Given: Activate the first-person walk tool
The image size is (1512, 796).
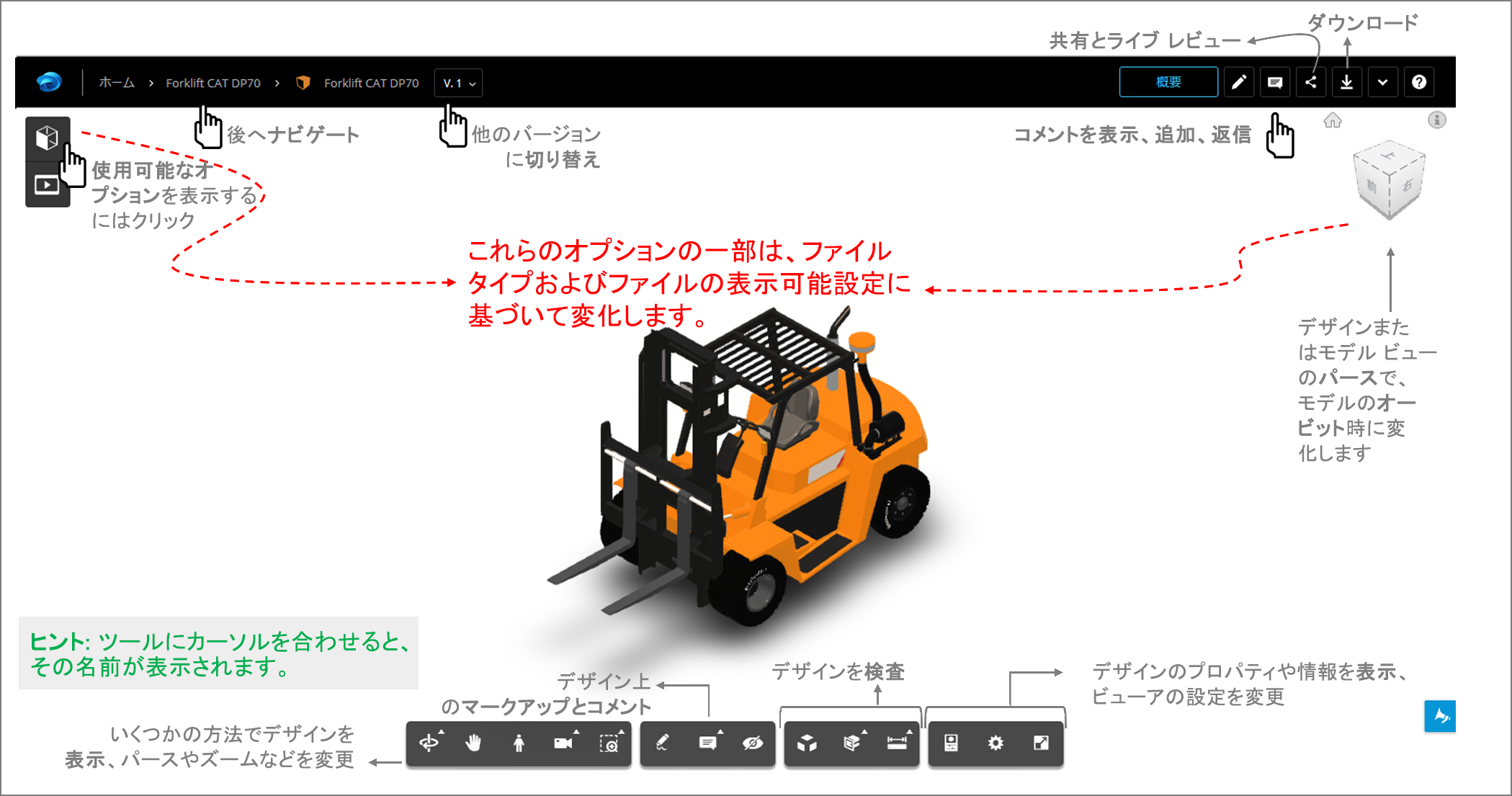Looking at the screenshot, I should click(x=519, y=743).
